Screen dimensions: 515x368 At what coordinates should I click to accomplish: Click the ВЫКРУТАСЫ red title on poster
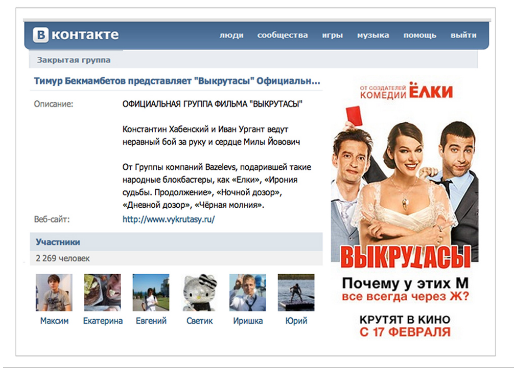click(x=405, y=257)
